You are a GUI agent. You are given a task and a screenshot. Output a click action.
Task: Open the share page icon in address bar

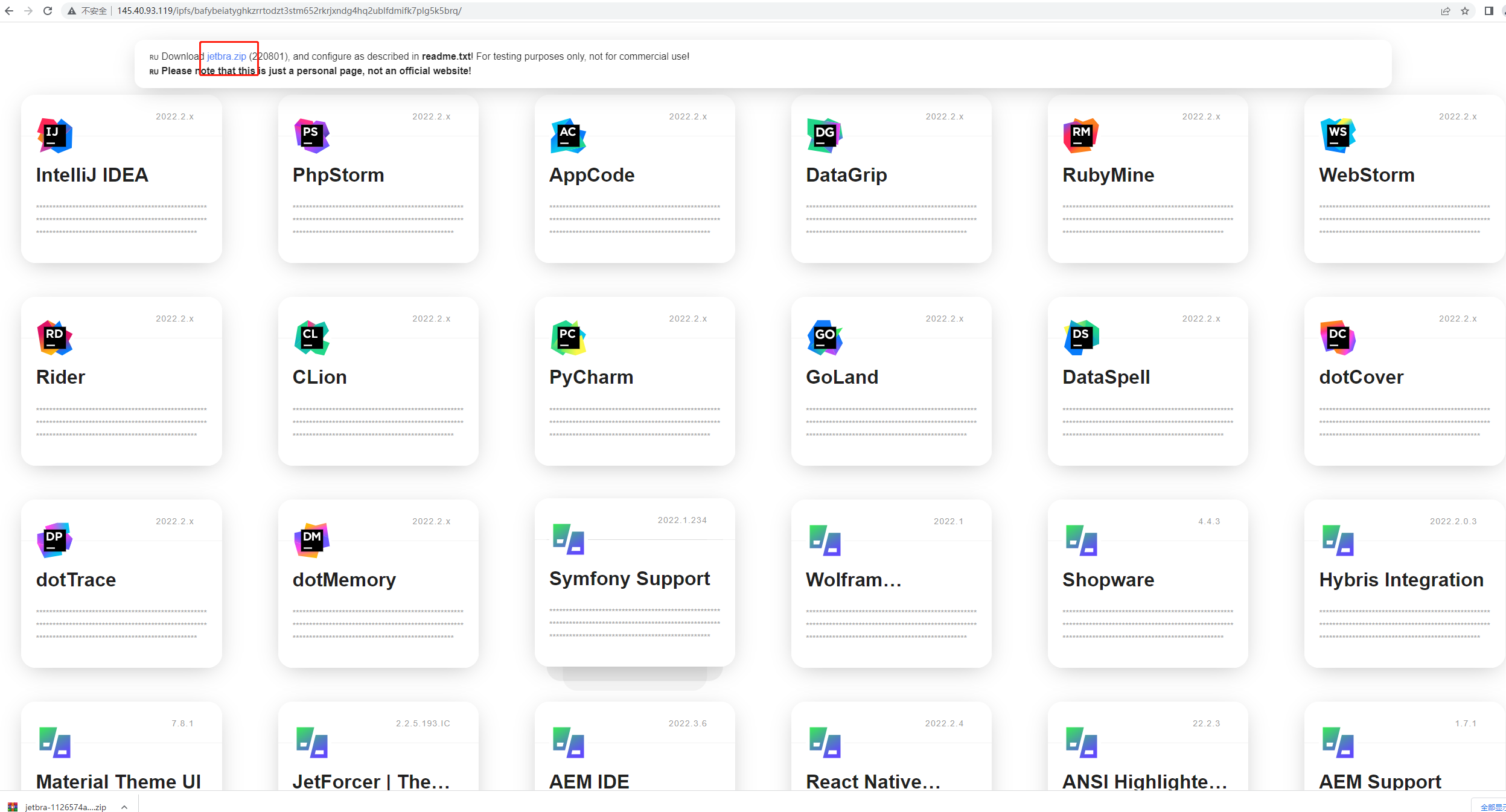click(1446, 11)
